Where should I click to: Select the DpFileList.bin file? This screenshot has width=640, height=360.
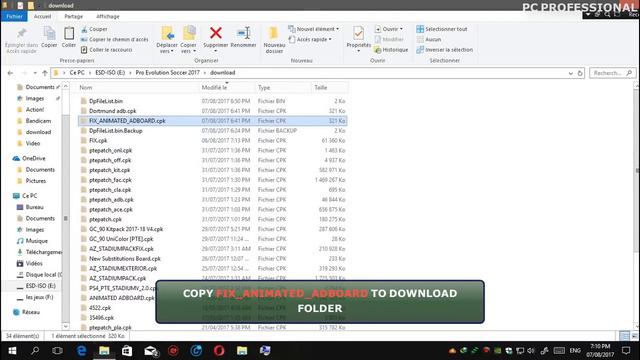[106, 101]
